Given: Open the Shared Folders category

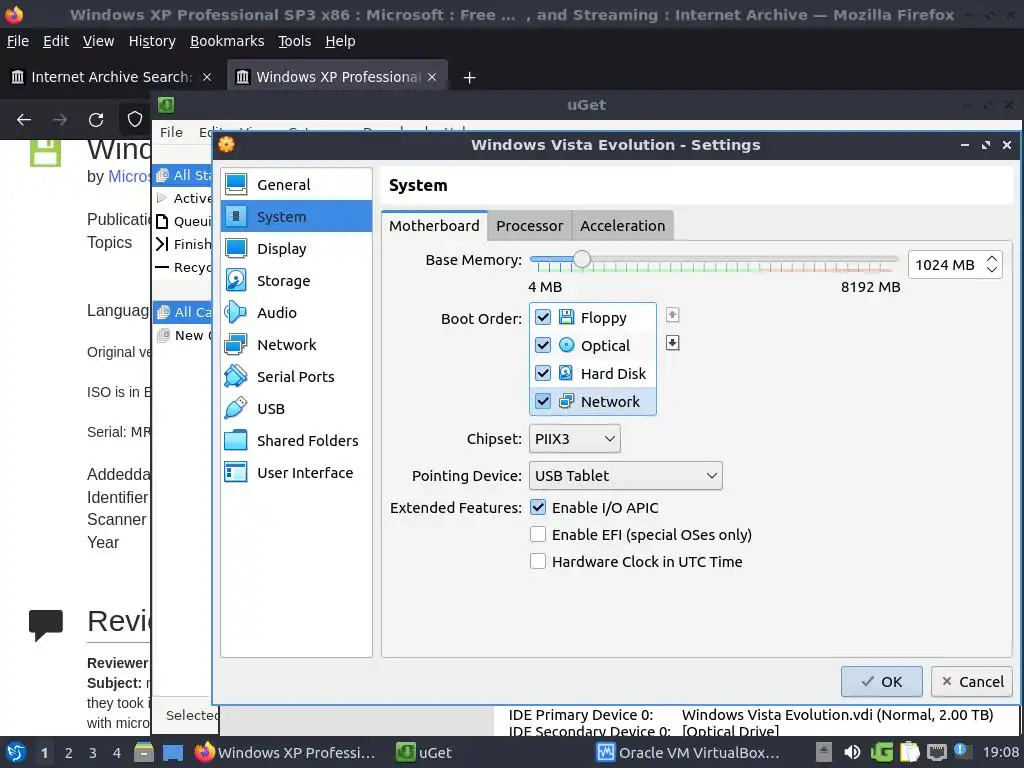Looking at the screenshot, I should point(296,441).
